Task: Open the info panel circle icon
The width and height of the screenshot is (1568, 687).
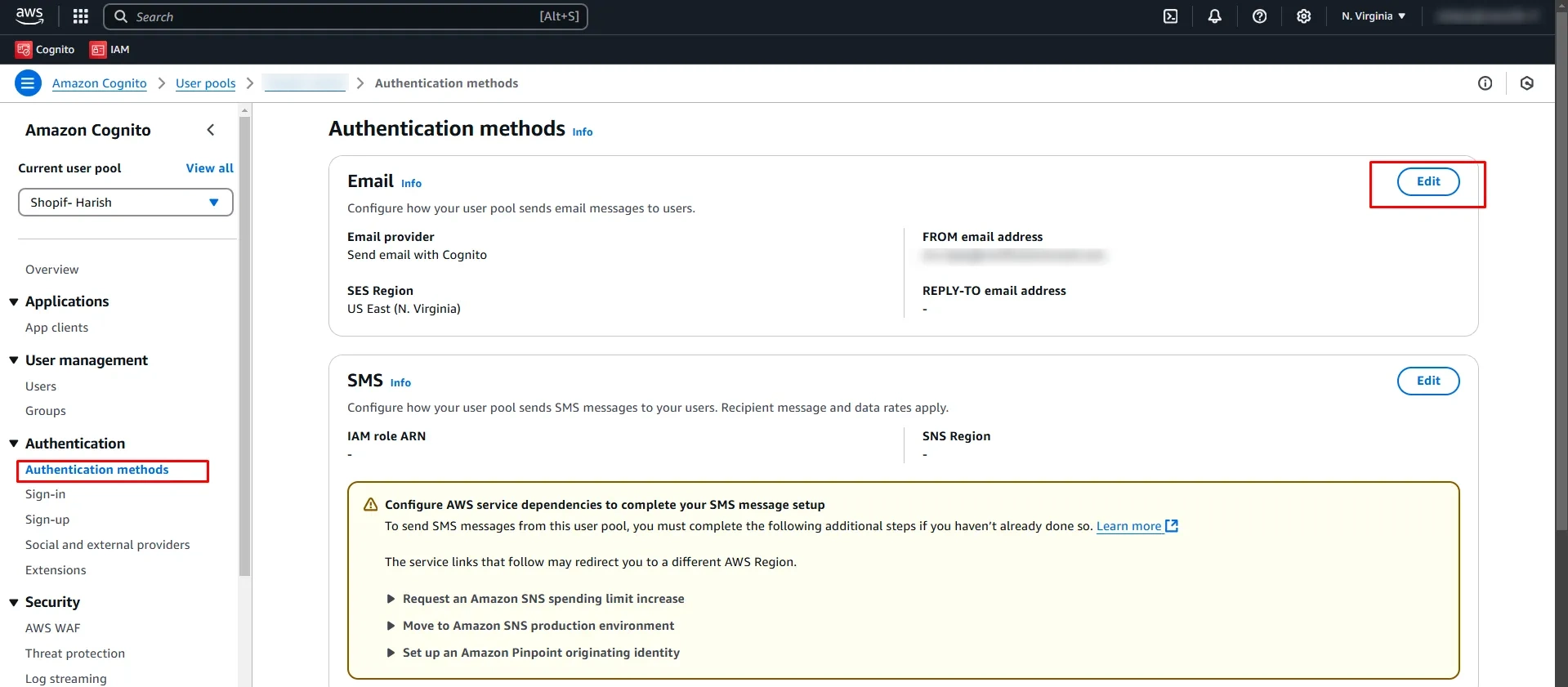Action: (x=1485, y=83)
